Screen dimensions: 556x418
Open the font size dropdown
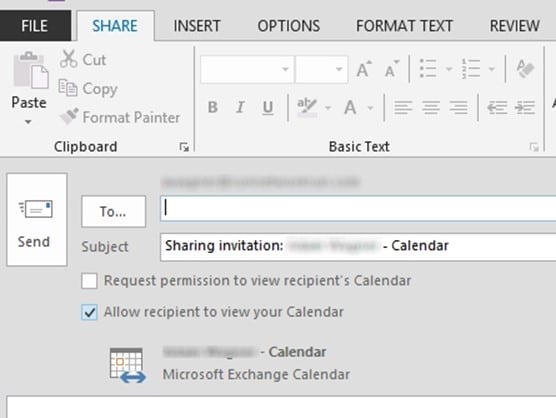coord(339,69)
